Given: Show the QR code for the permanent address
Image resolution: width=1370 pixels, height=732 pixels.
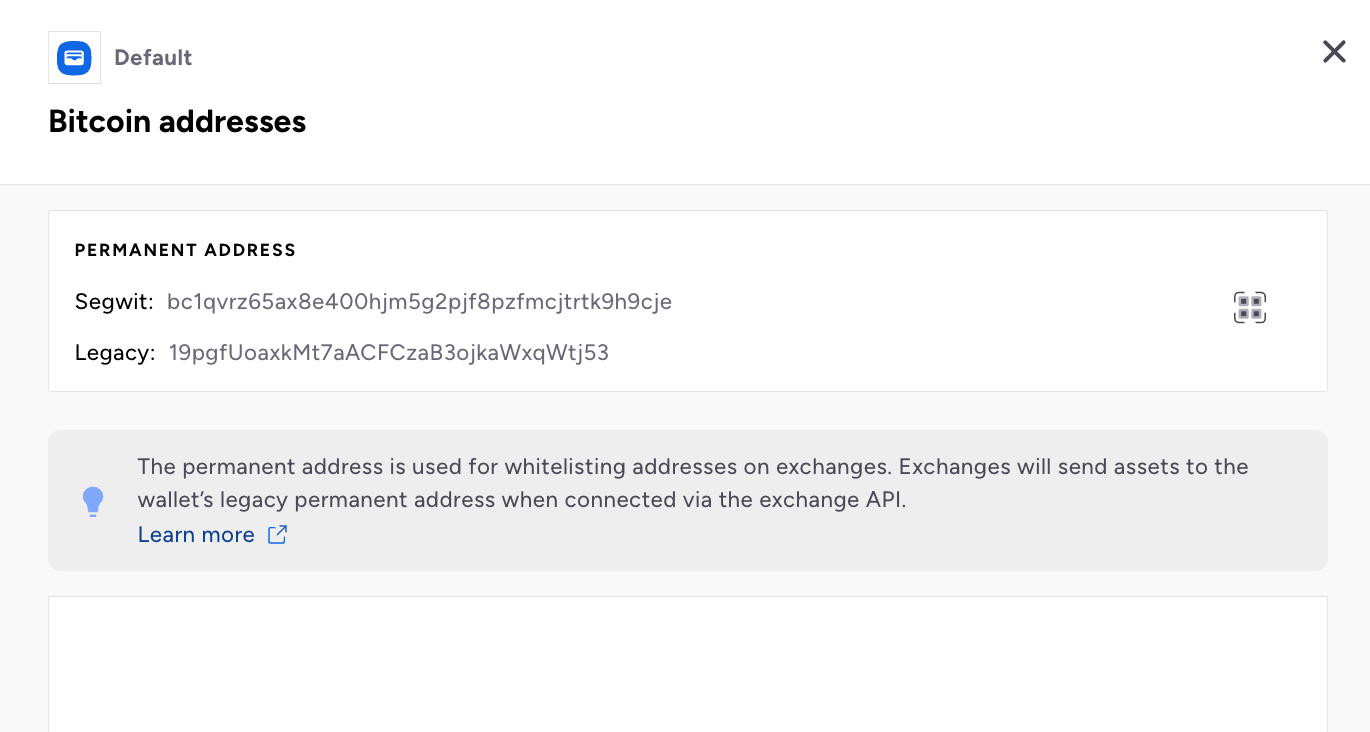Looking at the screenshot, I should pos(1249,308).
